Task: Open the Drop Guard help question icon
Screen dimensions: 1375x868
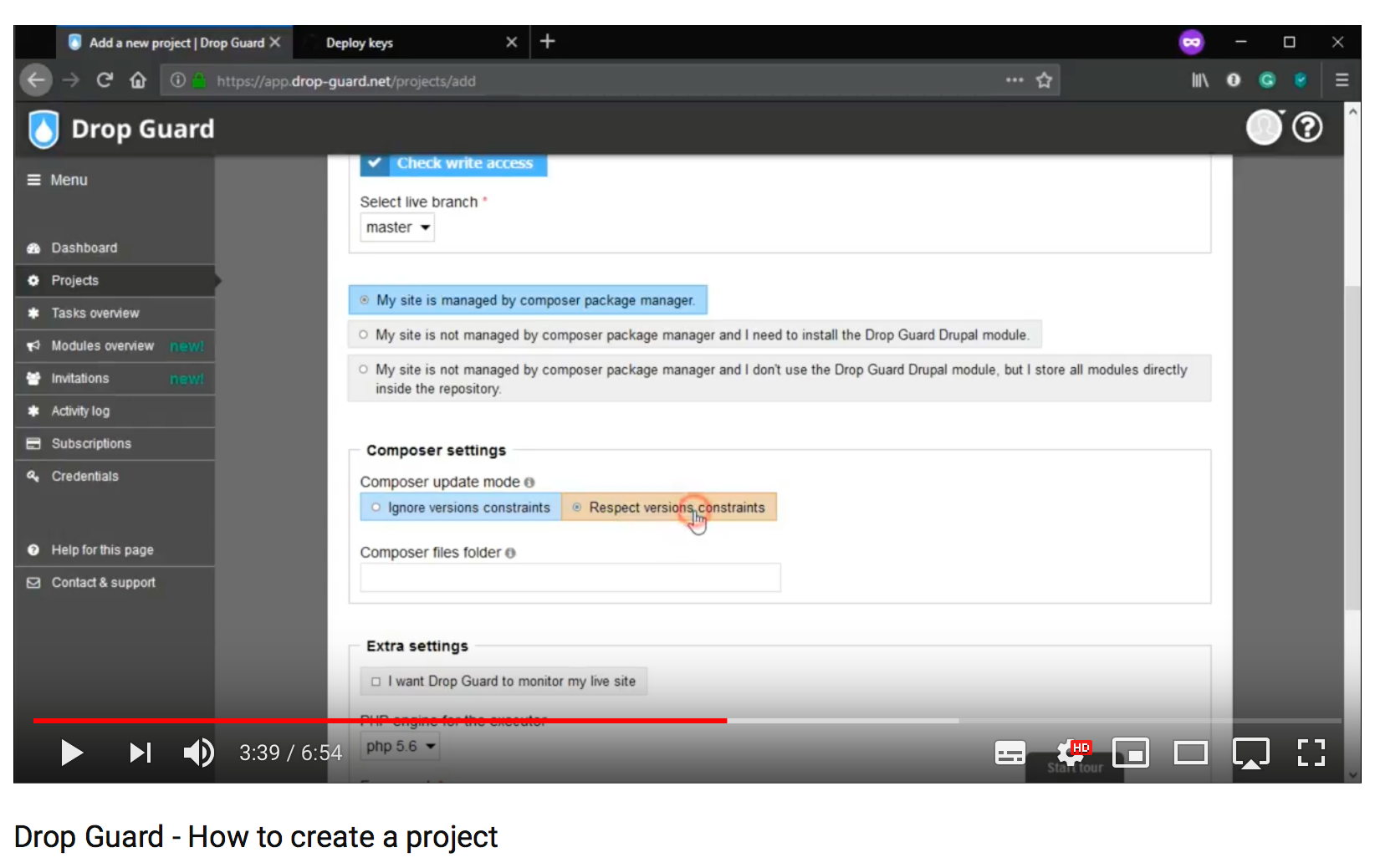Action: coord(1307,128)
